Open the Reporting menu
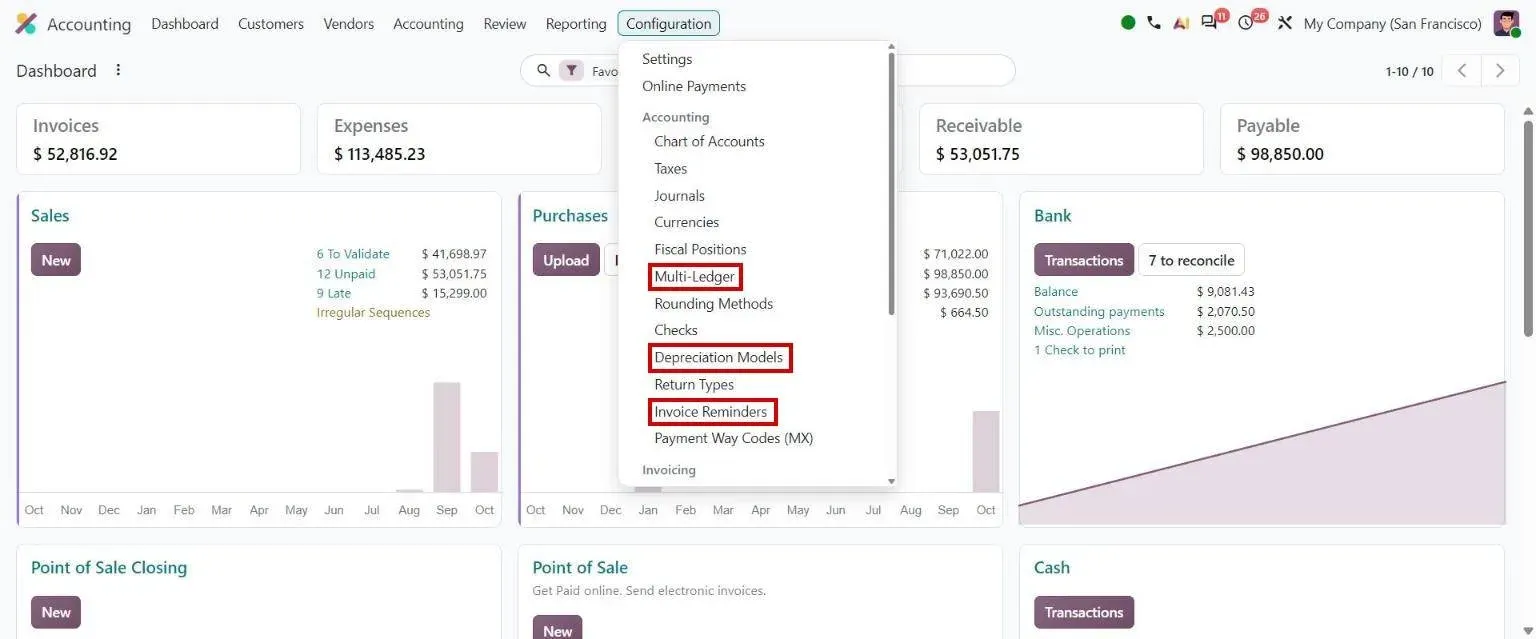Viewport: 1536px width, 639px height. click(x=576, y=23)
